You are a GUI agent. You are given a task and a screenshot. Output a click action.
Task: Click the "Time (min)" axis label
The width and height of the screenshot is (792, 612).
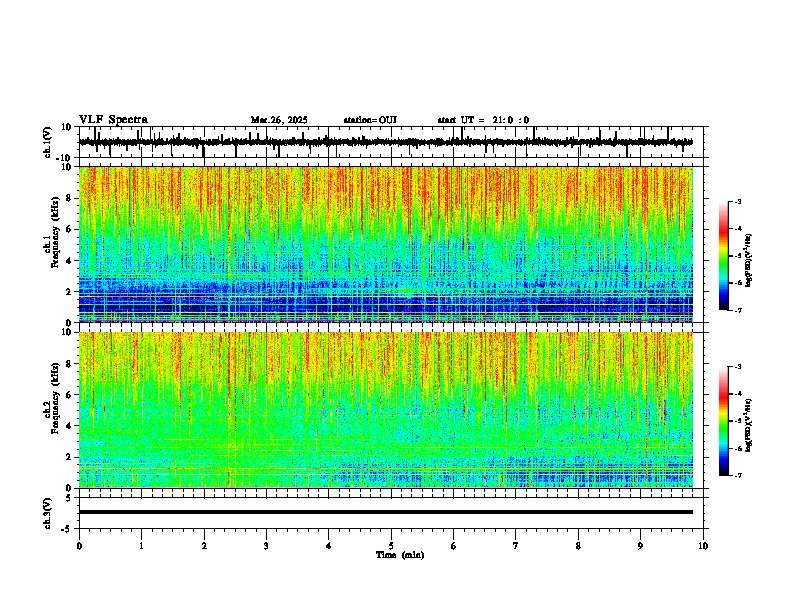click(x=400, y=555)
